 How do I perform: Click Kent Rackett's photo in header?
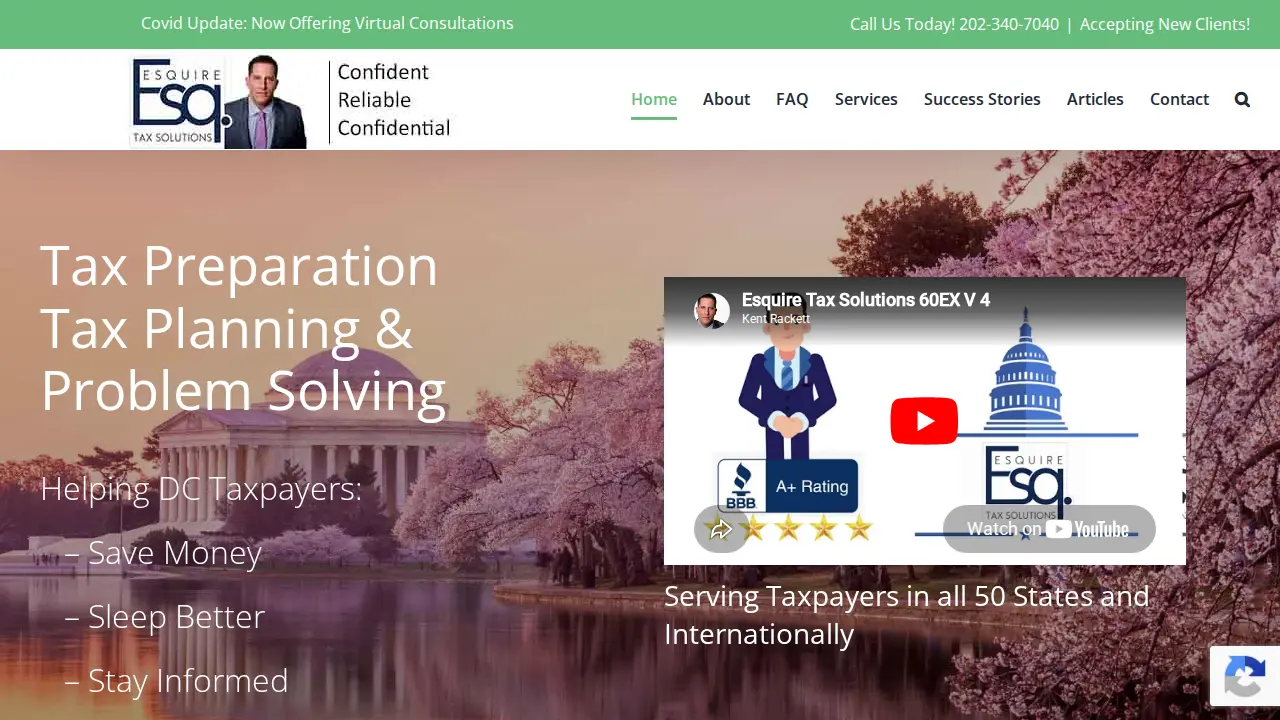pos(265,102)
